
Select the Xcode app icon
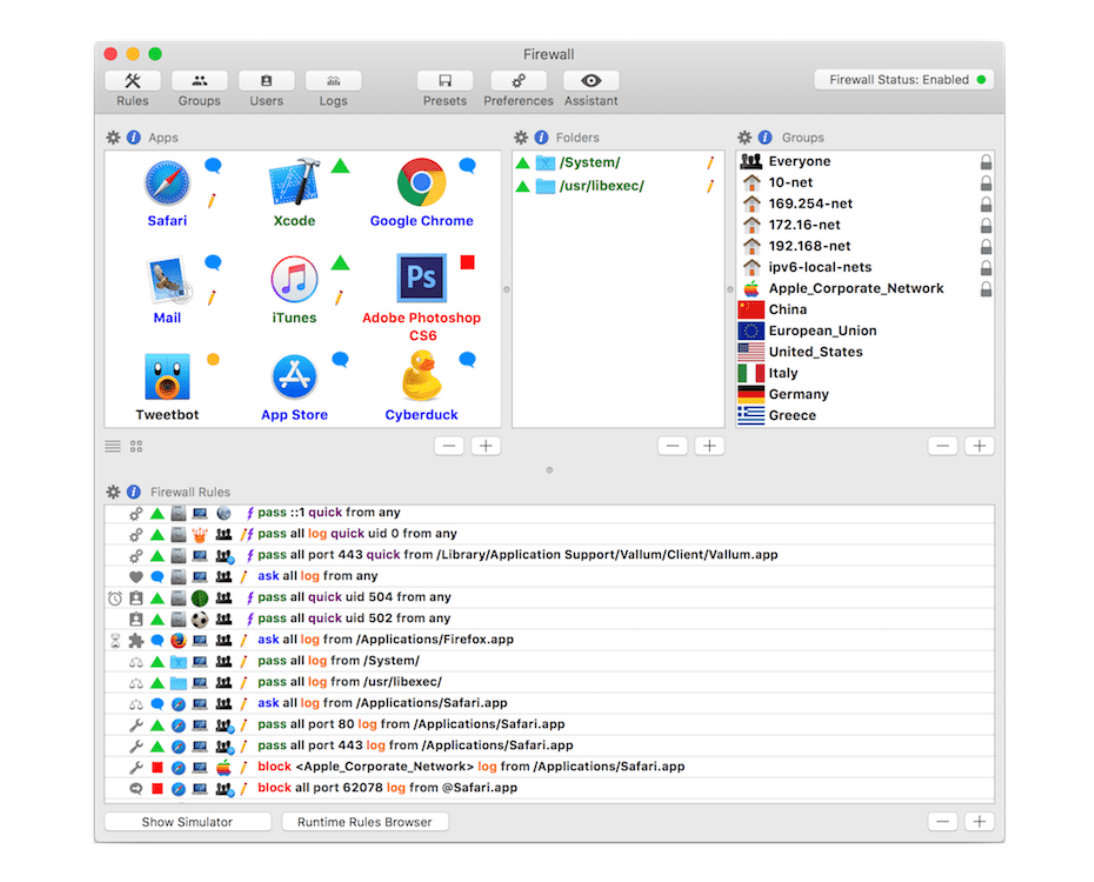[x=294, y=182]
